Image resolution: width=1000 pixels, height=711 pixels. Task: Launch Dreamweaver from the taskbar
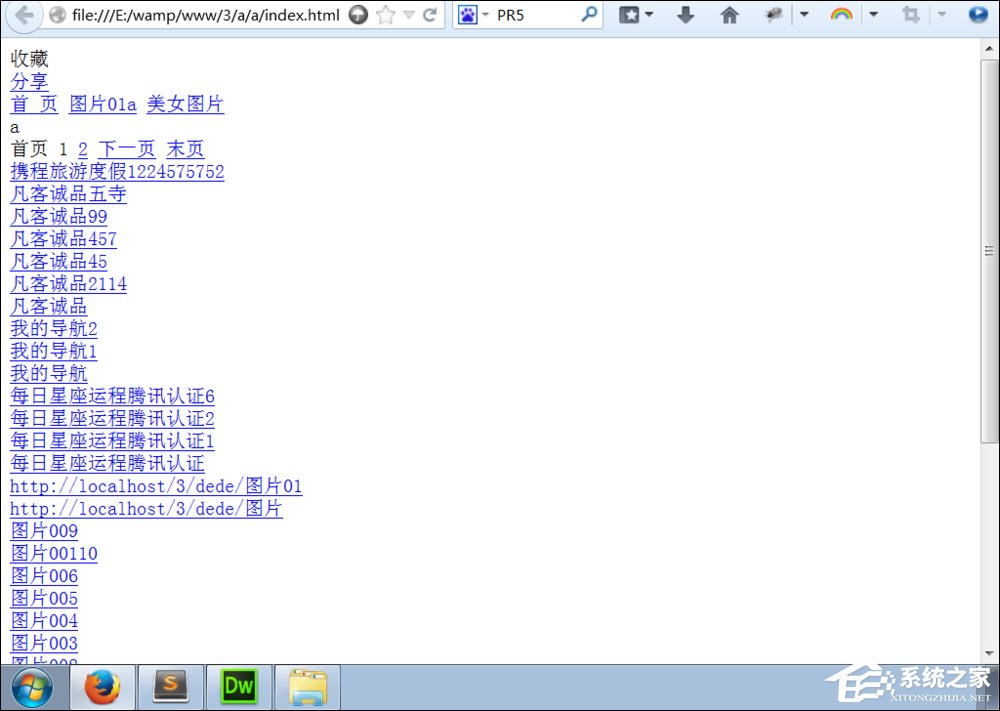click(238, 687)
